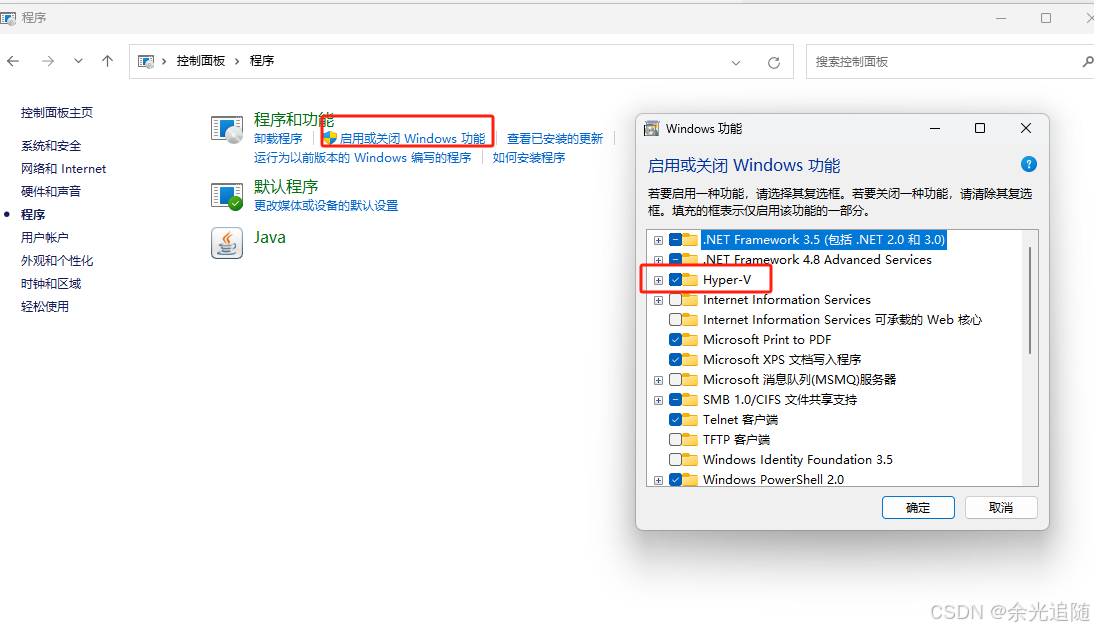Refresh the Control Panel view
1094x629 pixels.
[x=774, y=61]
